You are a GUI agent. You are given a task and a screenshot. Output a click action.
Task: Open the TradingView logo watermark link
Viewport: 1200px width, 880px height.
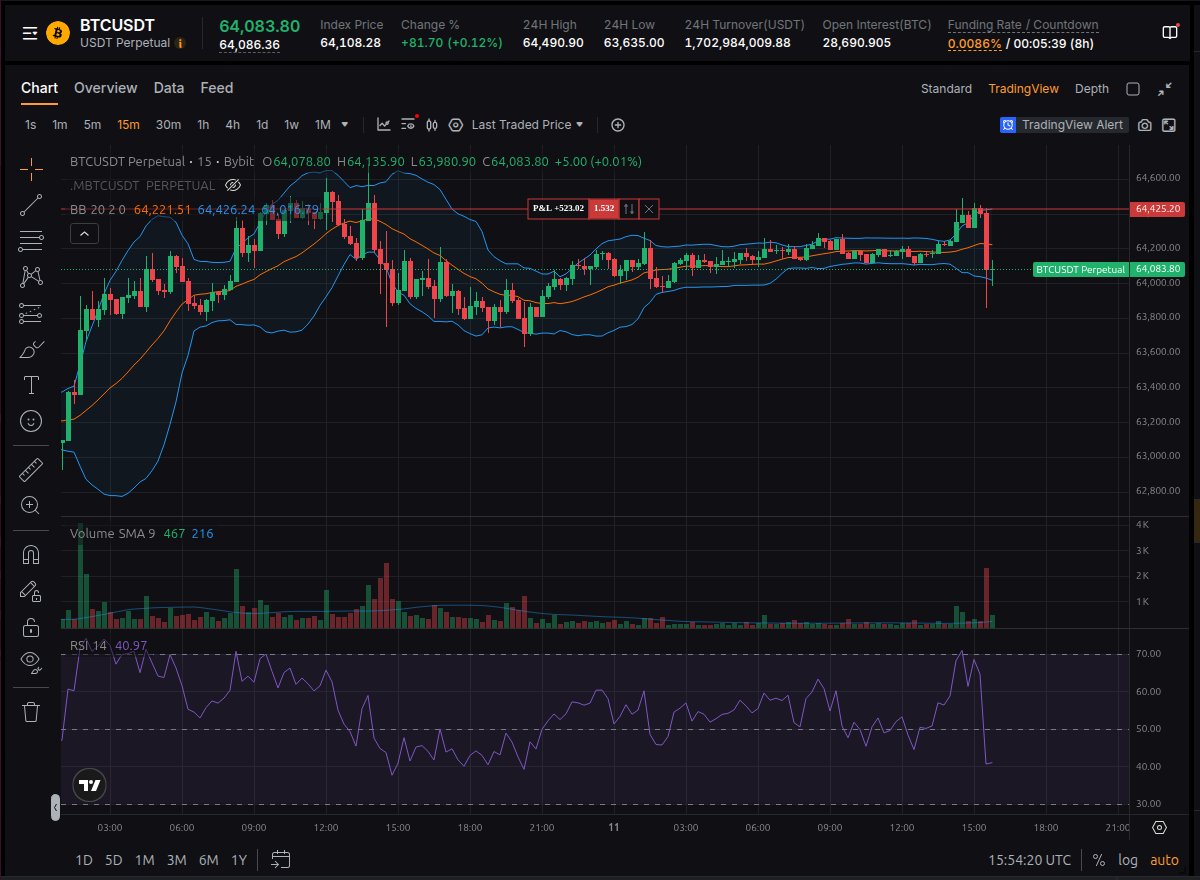pos(90,786)
